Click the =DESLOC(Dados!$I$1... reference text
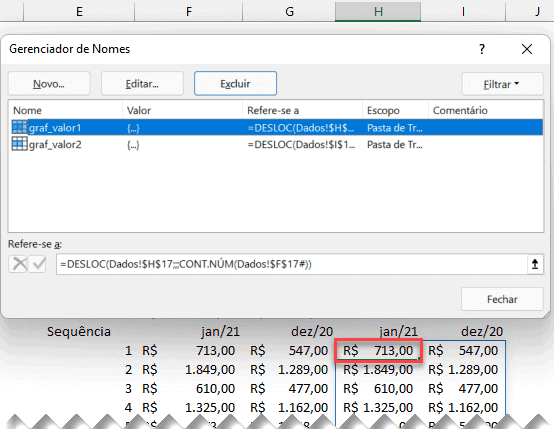 (301, 145)
